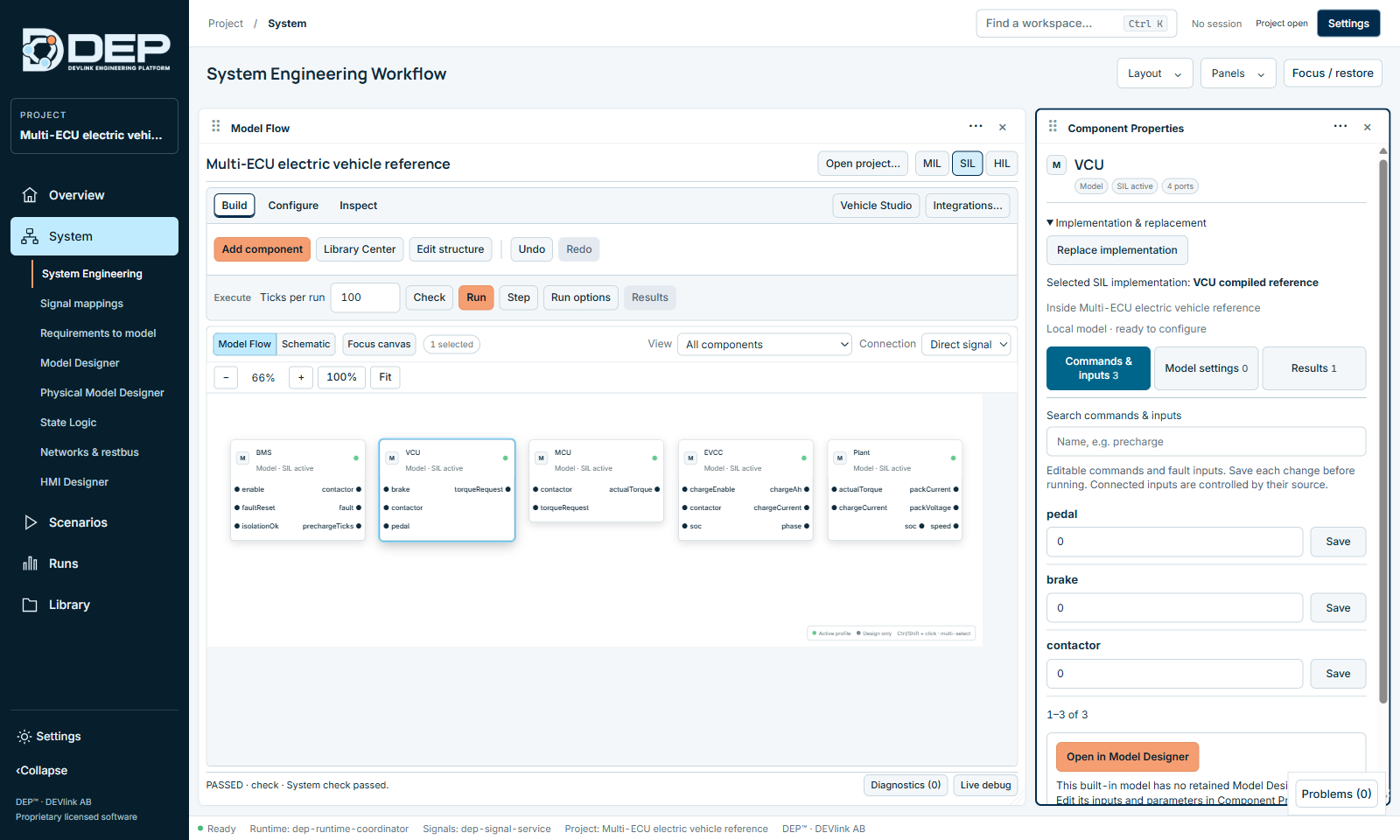Open Results 1 tab in properties

(1314, 368)
